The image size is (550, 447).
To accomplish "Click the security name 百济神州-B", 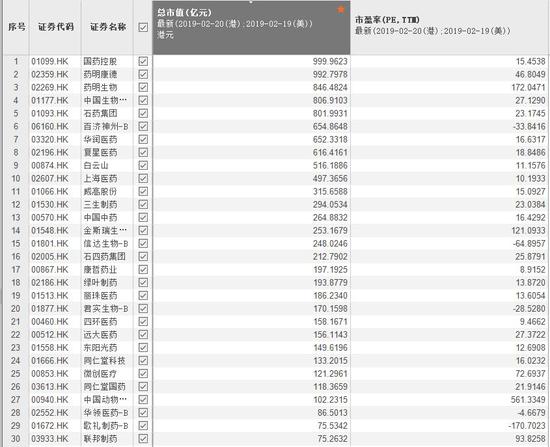I will 106,126.
